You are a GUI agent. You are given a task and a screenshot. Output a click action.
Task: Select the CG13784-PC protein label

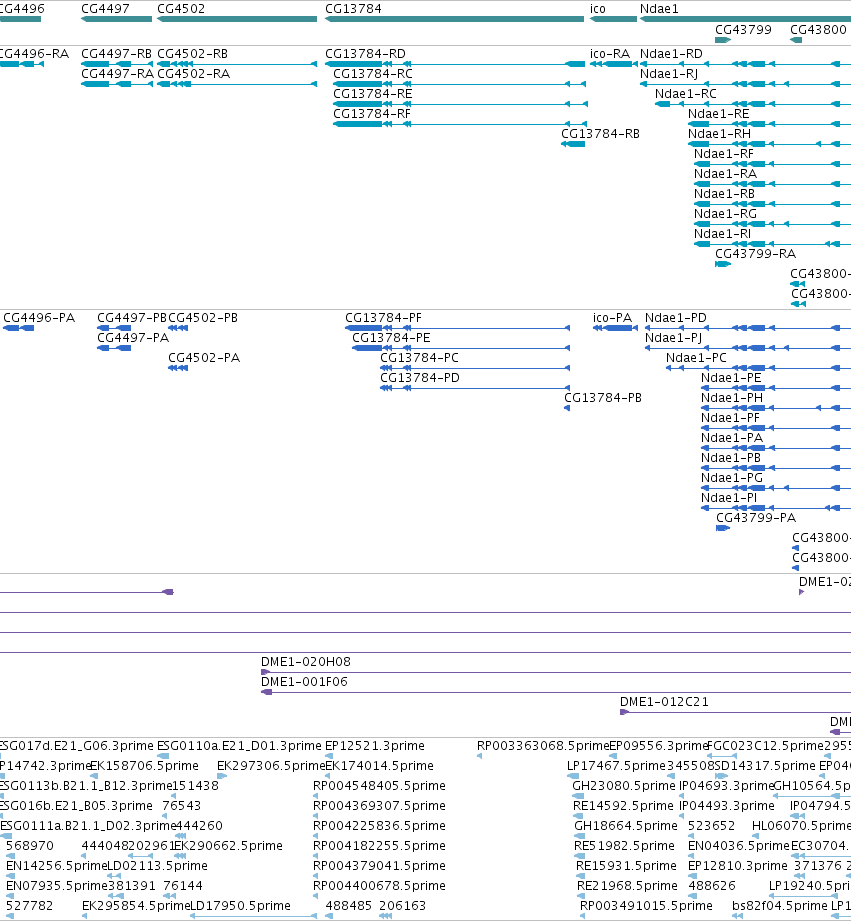pyautogui.click(x=419, y=358)
